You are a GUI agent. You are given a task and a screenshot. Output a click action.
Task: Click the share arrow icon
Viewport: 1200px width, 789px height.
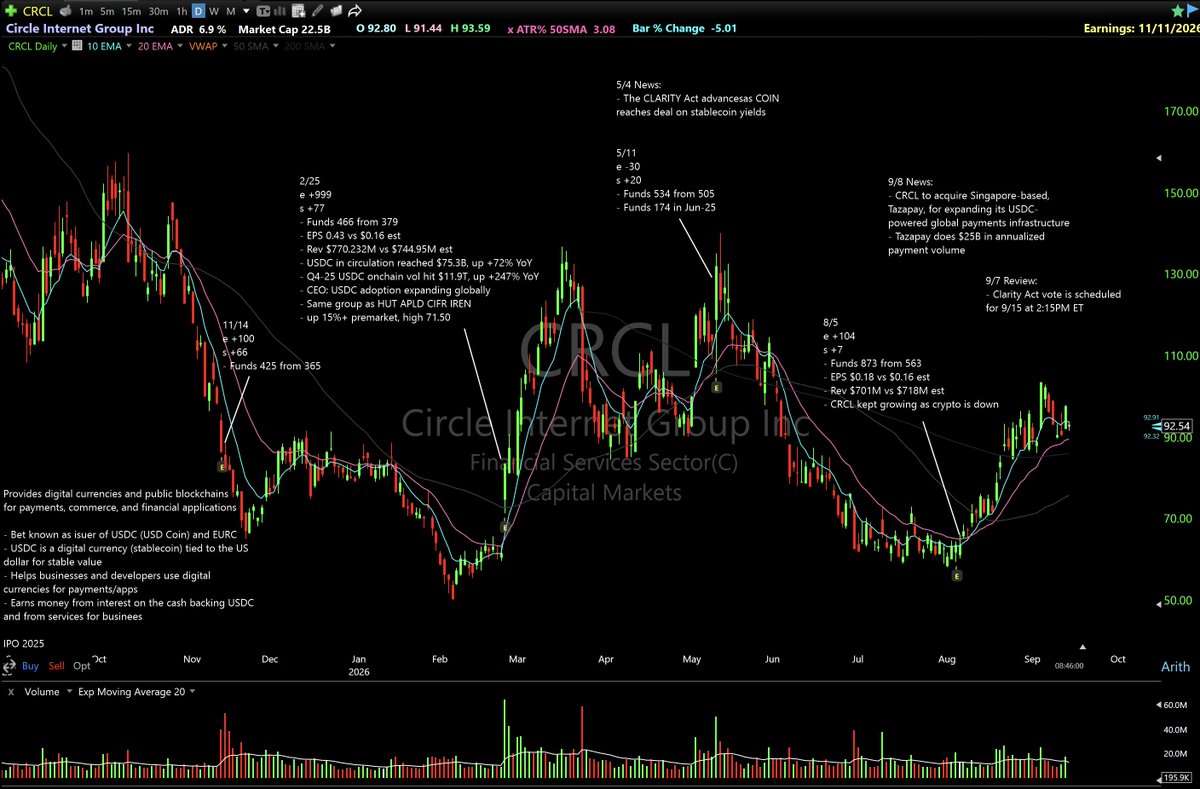355,11
